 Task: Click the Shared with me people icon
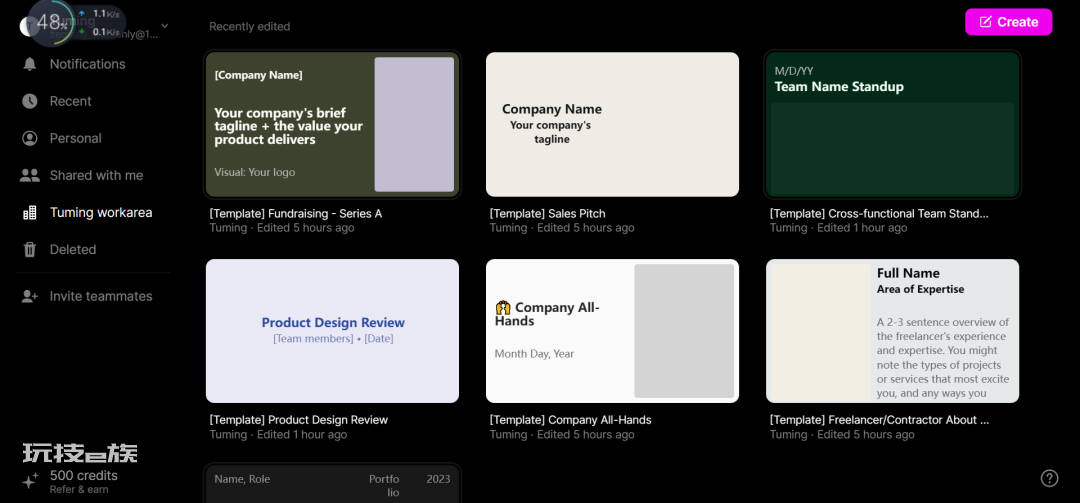30,176
